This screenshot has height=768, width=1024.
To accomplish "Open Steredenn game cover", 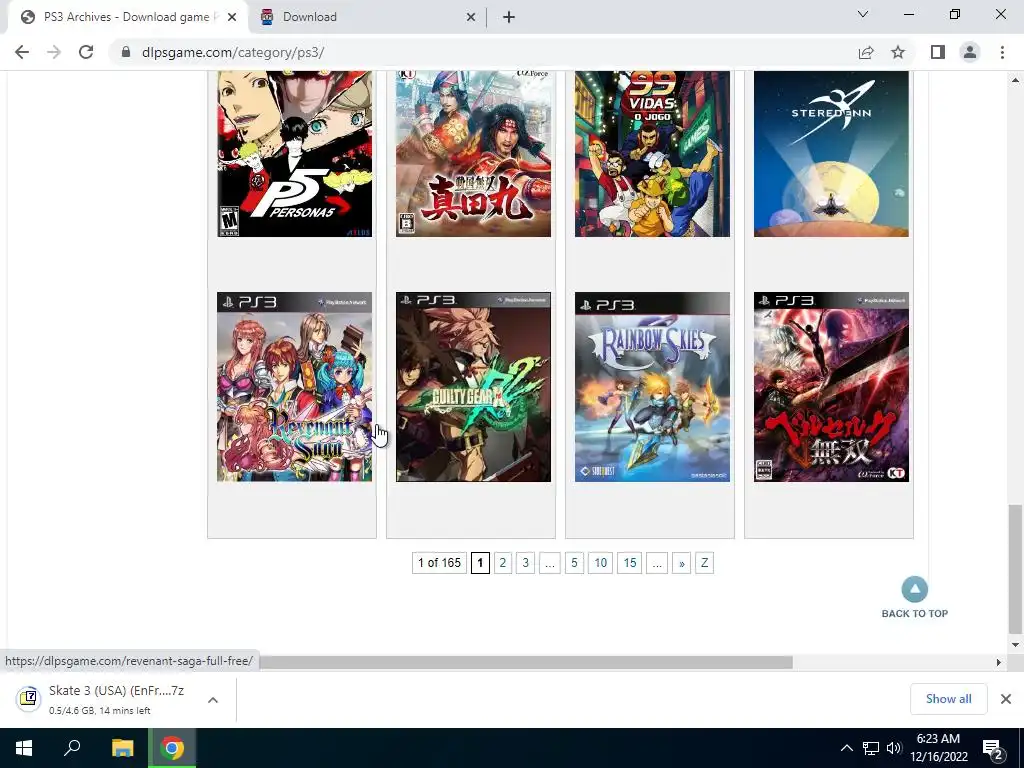I will tap(831, 154).
